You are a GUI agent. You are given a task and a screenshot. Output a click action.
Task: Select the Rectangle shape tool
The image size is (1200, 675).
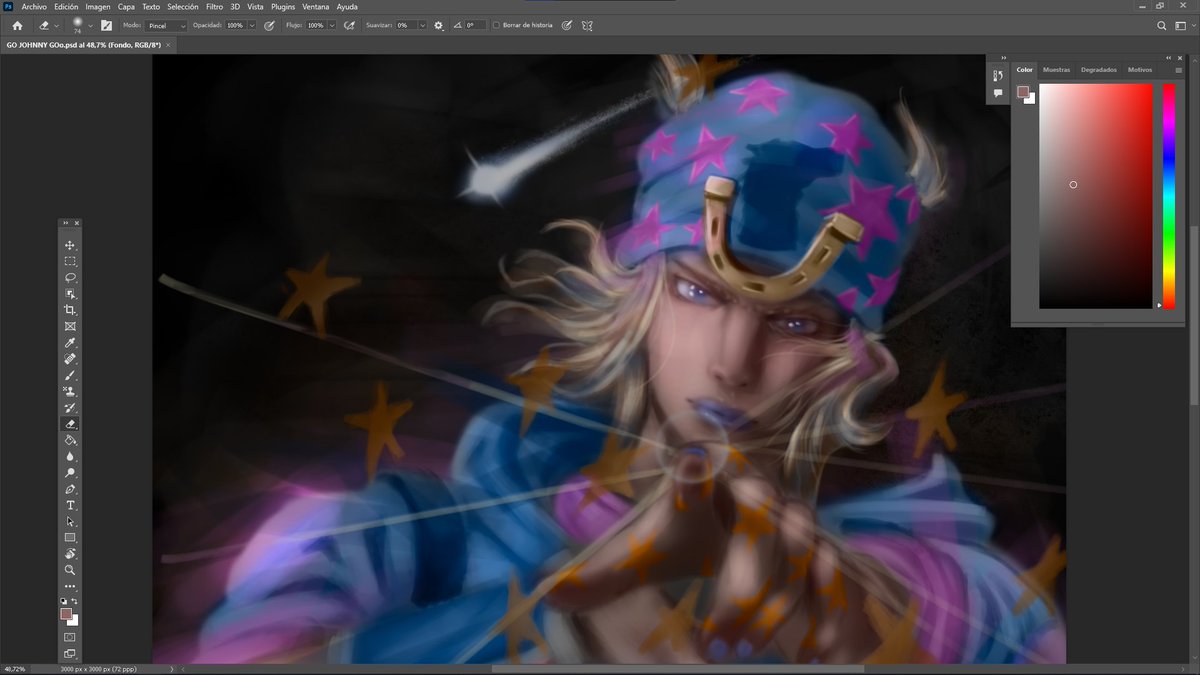[70, 538]
